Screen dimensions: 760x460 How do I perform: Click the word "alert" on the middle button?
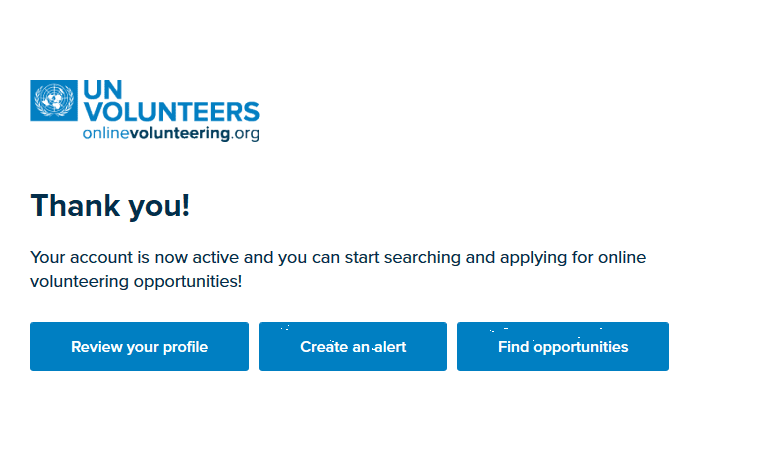click(x=387, y=347)
